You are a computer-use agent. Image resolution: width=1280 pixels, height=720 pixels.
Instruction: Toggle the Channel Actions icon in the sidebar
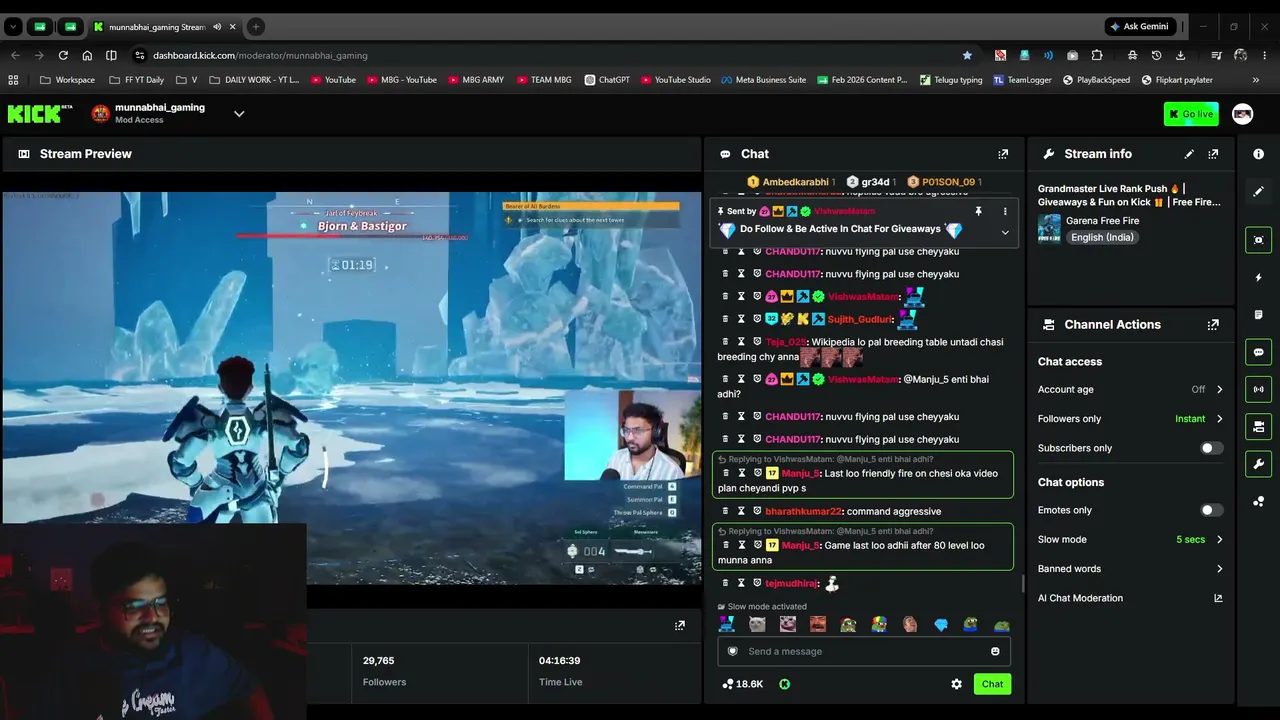(1258, 427)
